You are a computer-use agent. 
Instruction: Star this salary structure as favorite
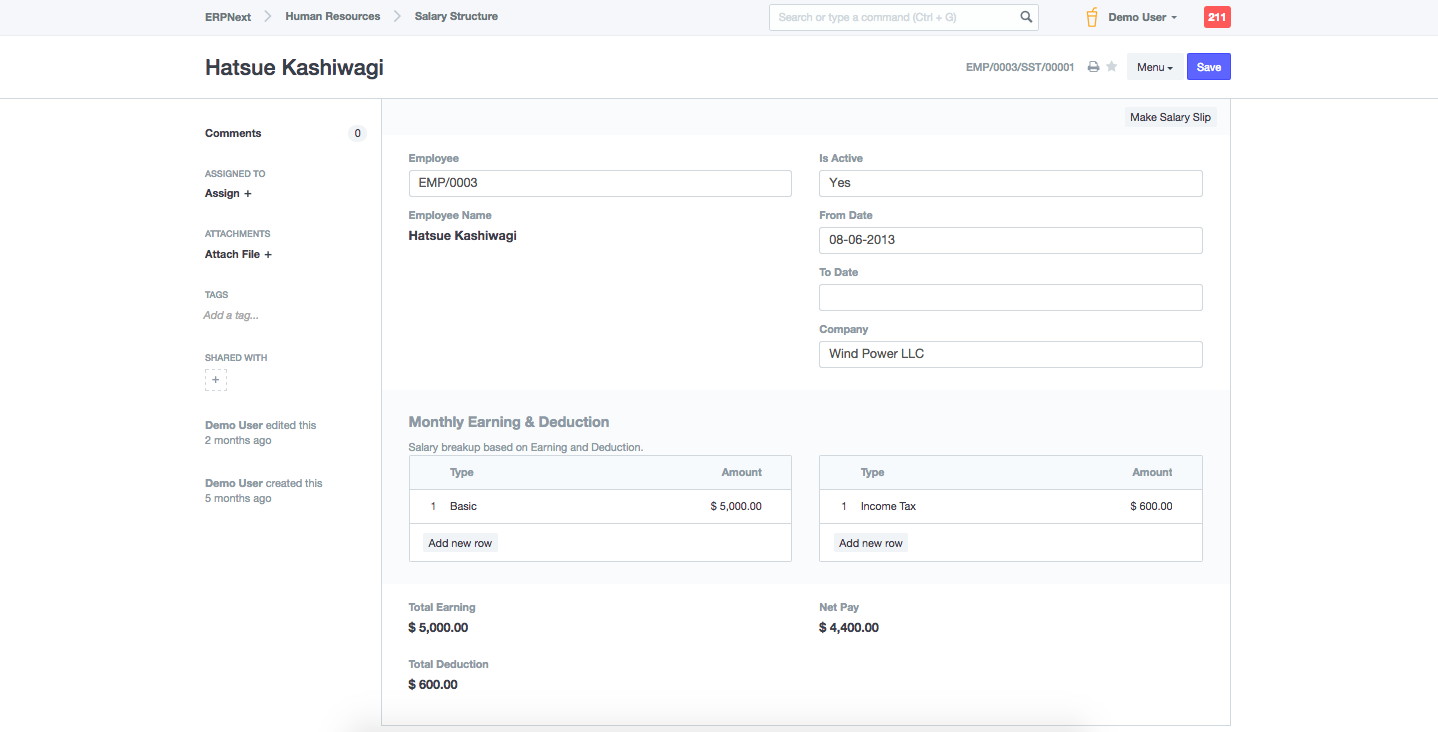pyautogui.click(x=1111, y=67)
